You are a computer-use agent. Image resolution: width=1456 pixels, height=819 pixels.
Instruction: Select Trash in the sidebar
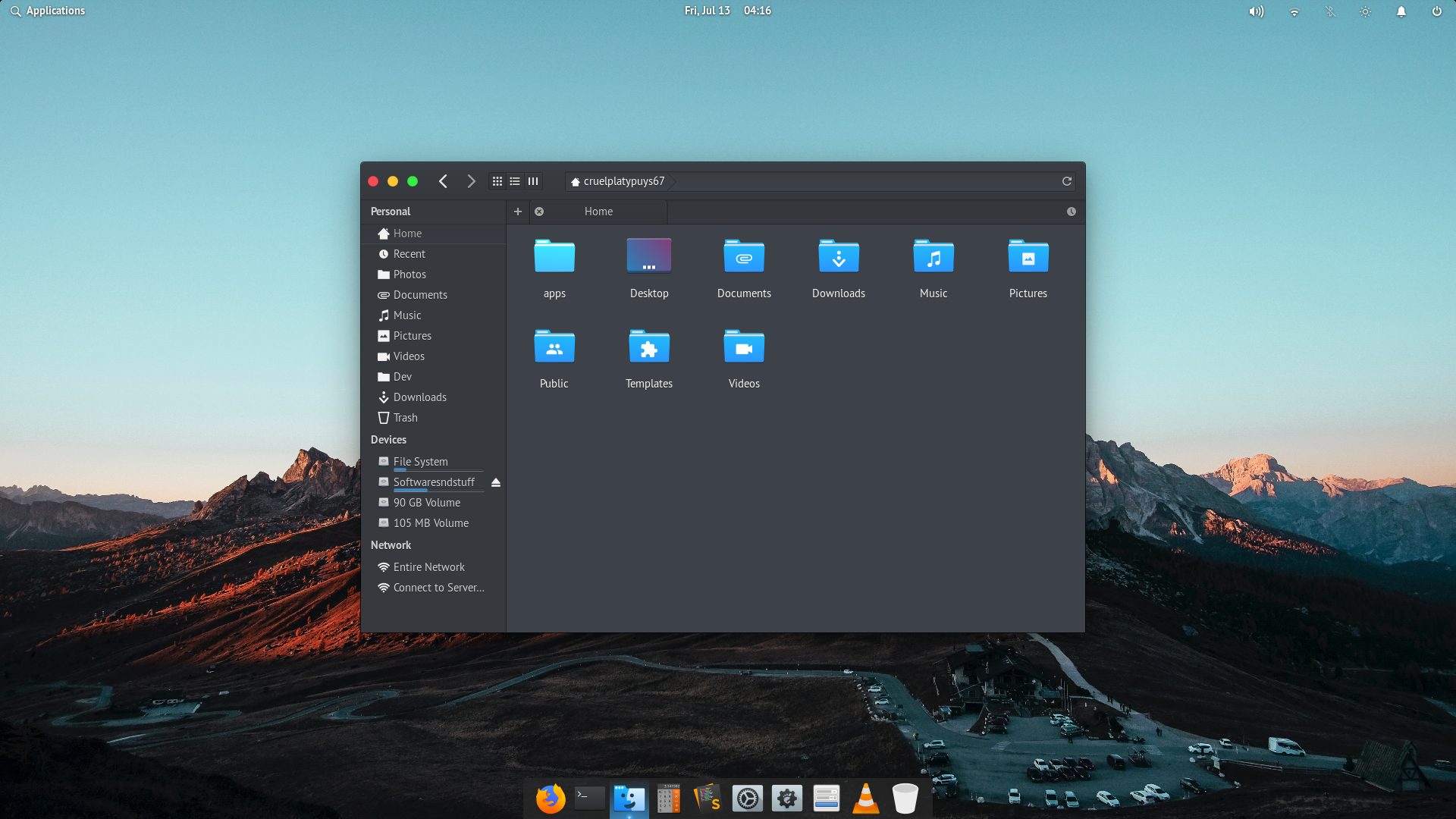[x=405, y=418]
